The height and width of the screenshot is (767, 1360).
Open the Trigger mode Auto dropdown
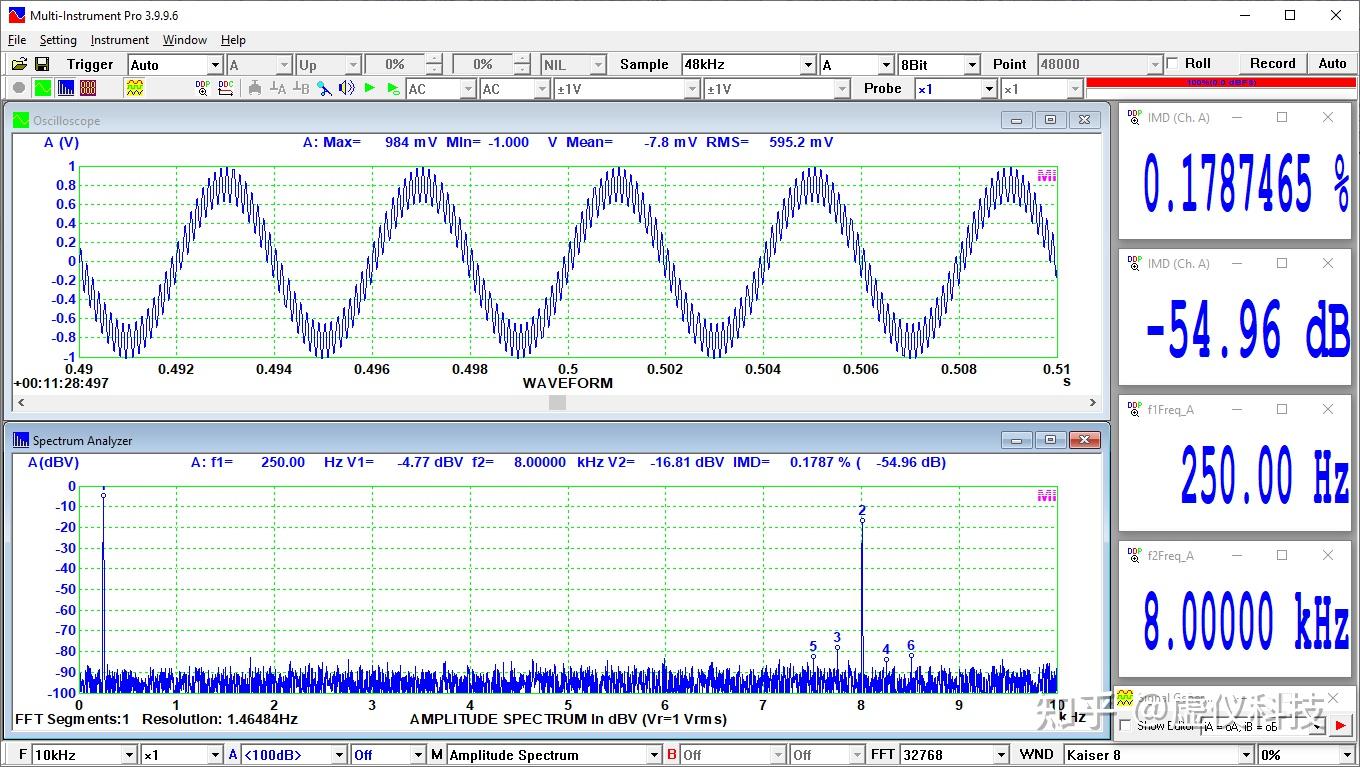click(214, 65)
